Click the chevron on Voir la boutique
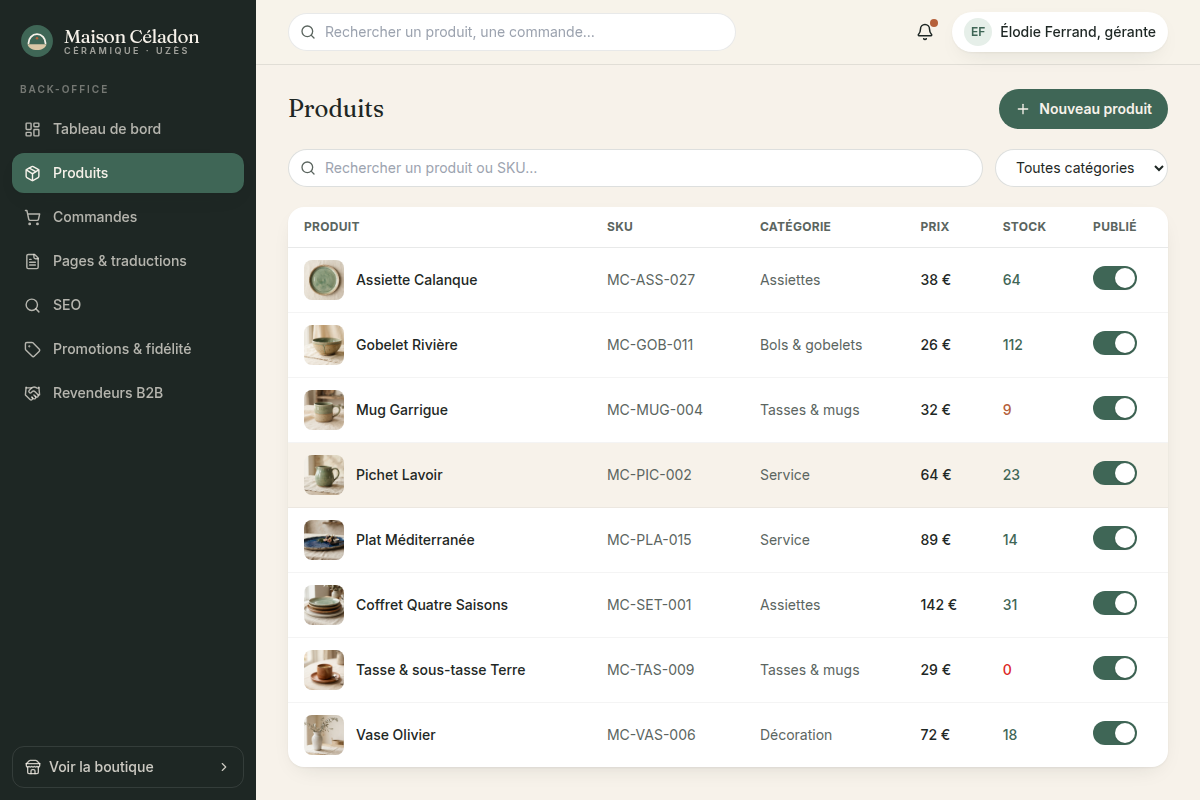Image resolution: width=1200 pixels, height=800 pixels. [x=224, y=767]
